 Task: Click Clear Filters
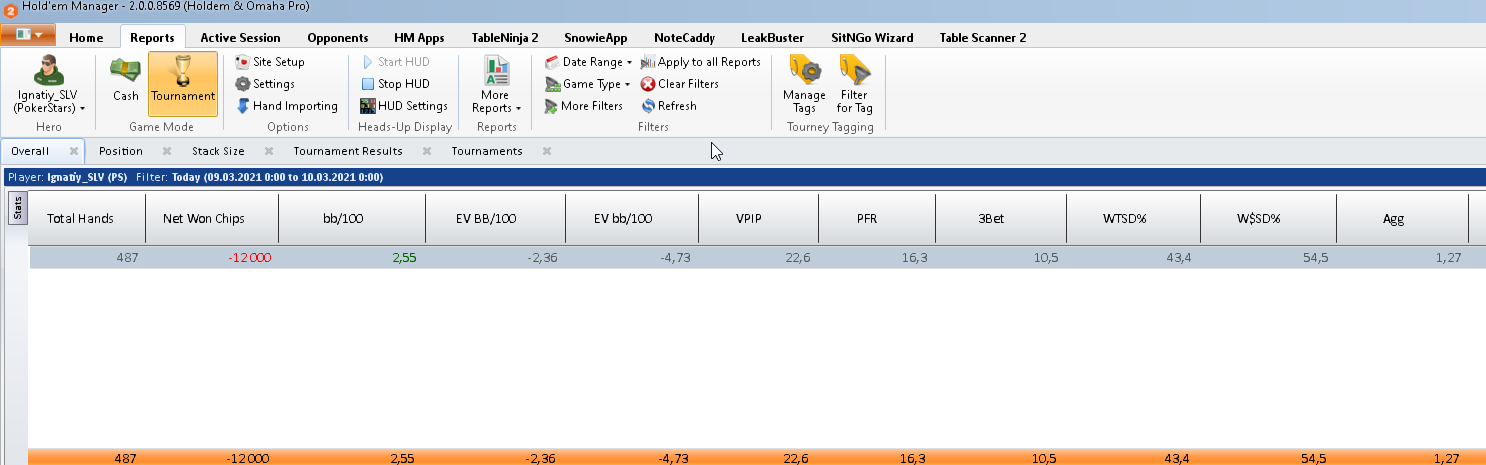pos(680,84)
